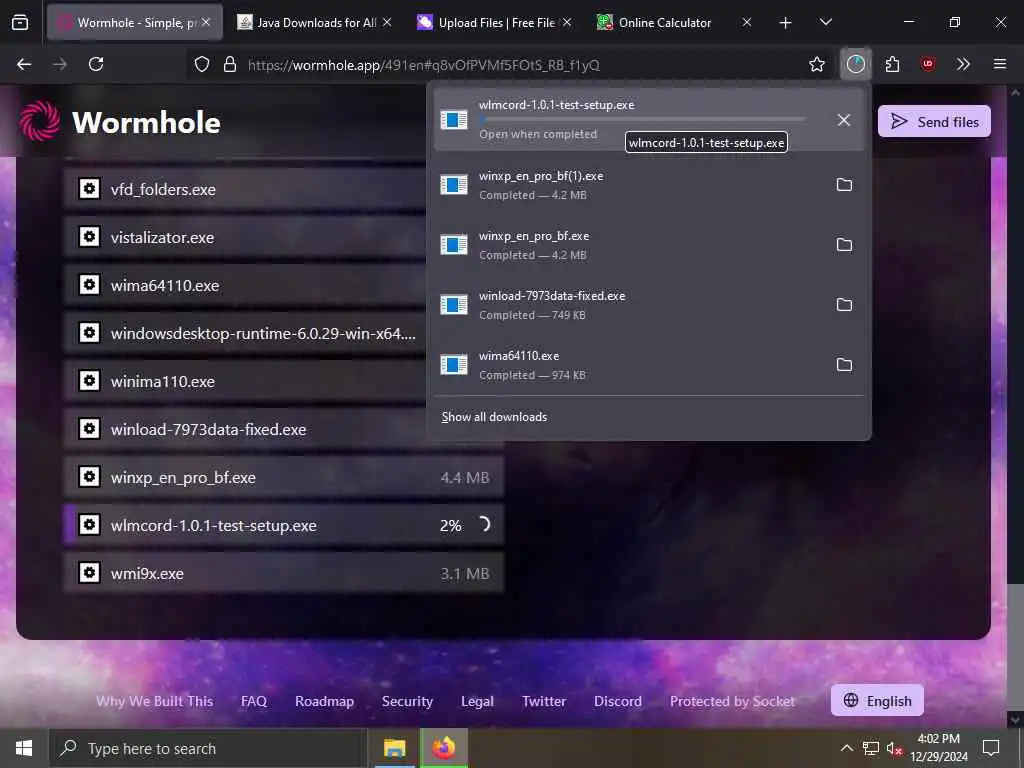Click the Send files button
Viewport: 1024px width, 768px height.
click(x=934, y=121)
